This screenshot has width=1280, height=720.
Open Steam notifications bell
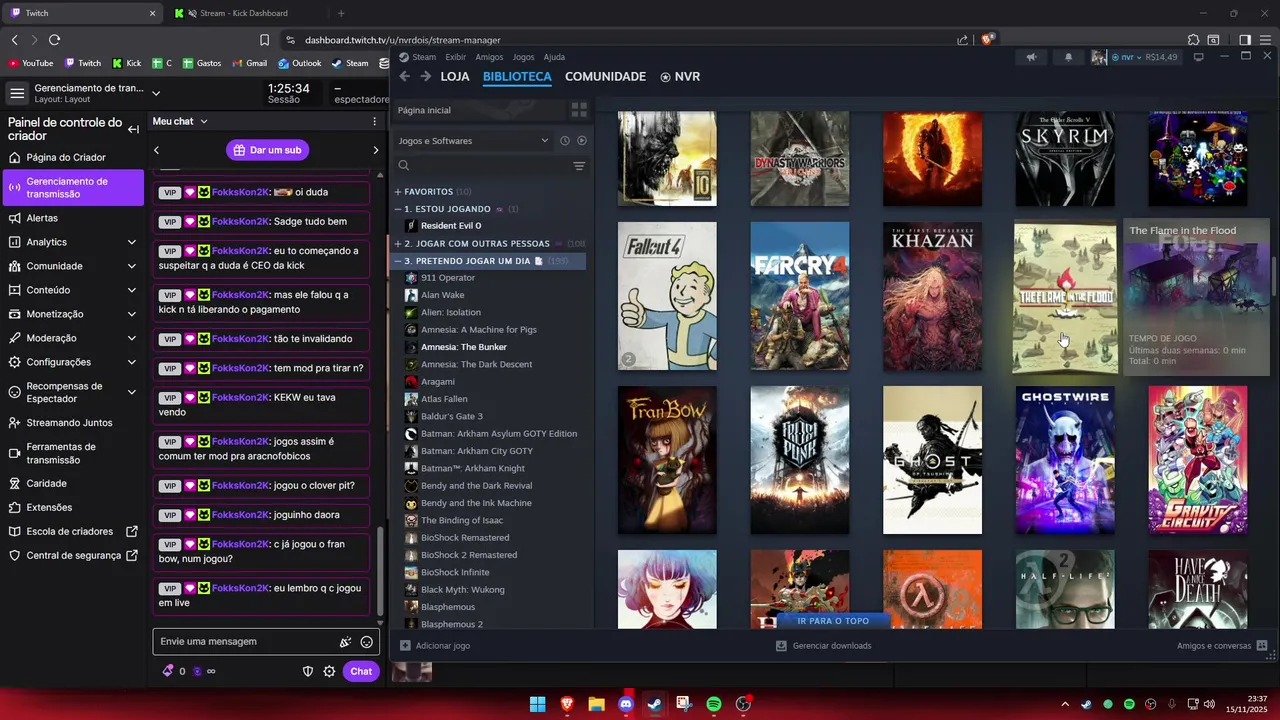coord(1068,57)
